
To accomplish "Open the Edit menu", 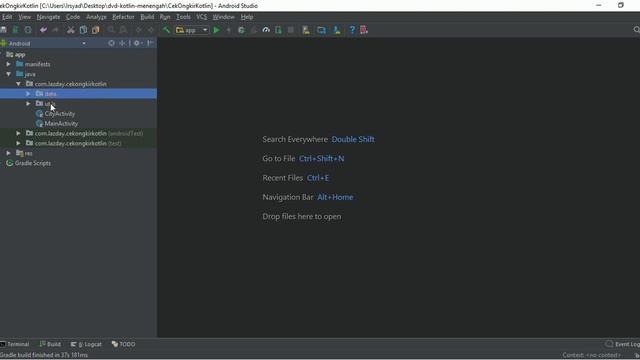I will click(x=7, y=17).
